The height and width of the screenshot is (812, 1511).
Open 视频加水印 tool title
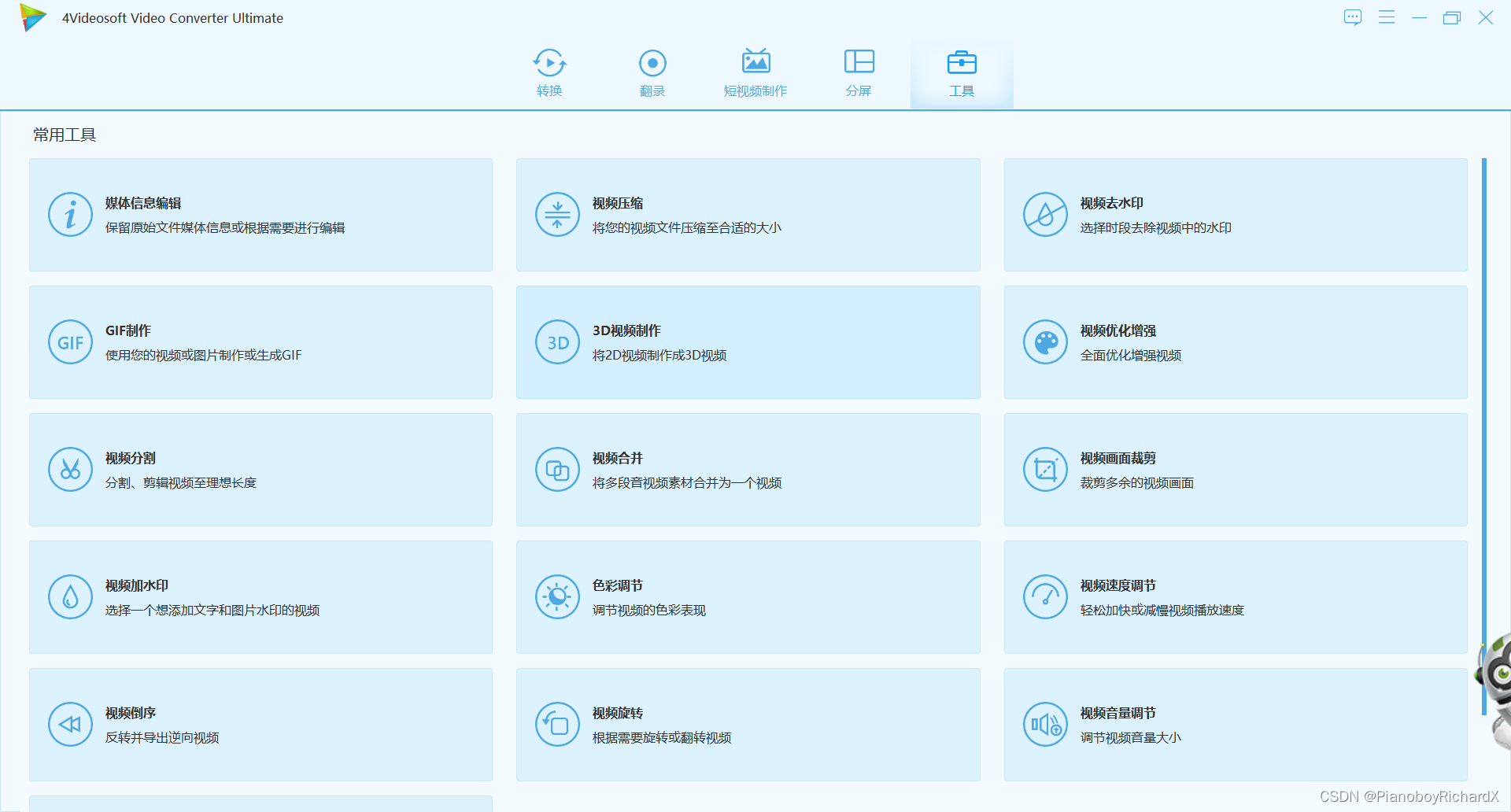tap(137, 585)
